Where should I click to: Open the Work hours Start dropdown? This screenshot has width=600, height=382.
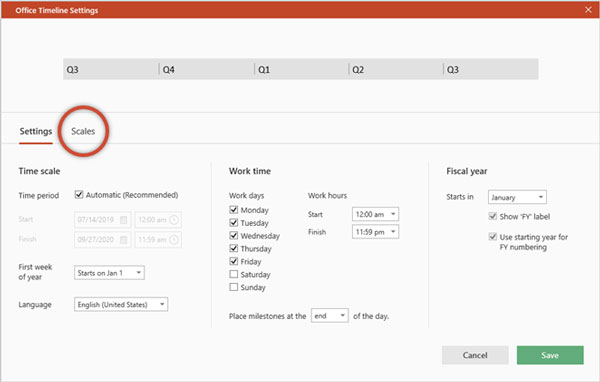coord(375,214)
